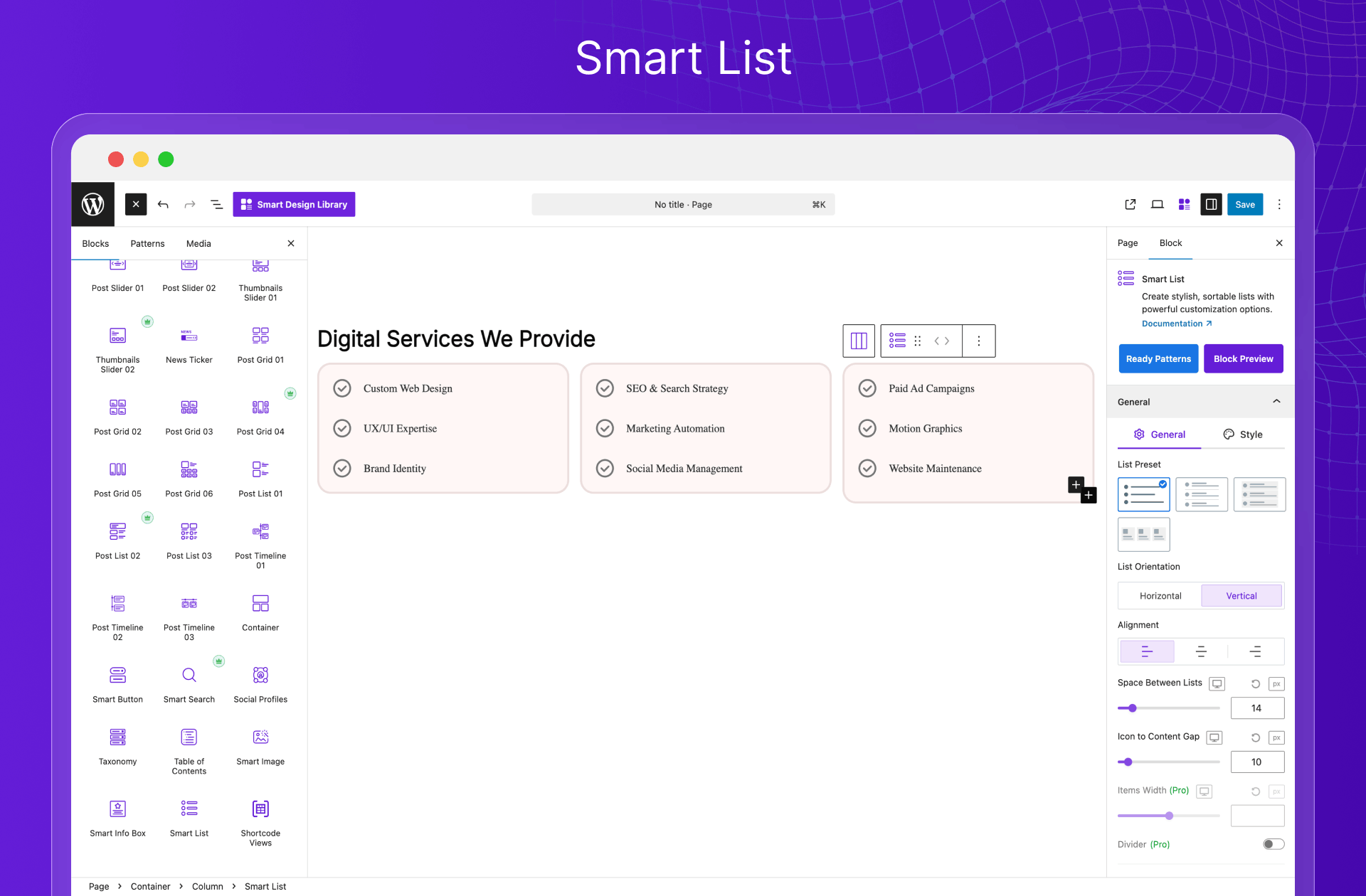Image resolution: width=1366 pixels, height=896 pixels.
Task: Open the view page external link icon
Action: pyautogui.click(x=1130, y=205)
